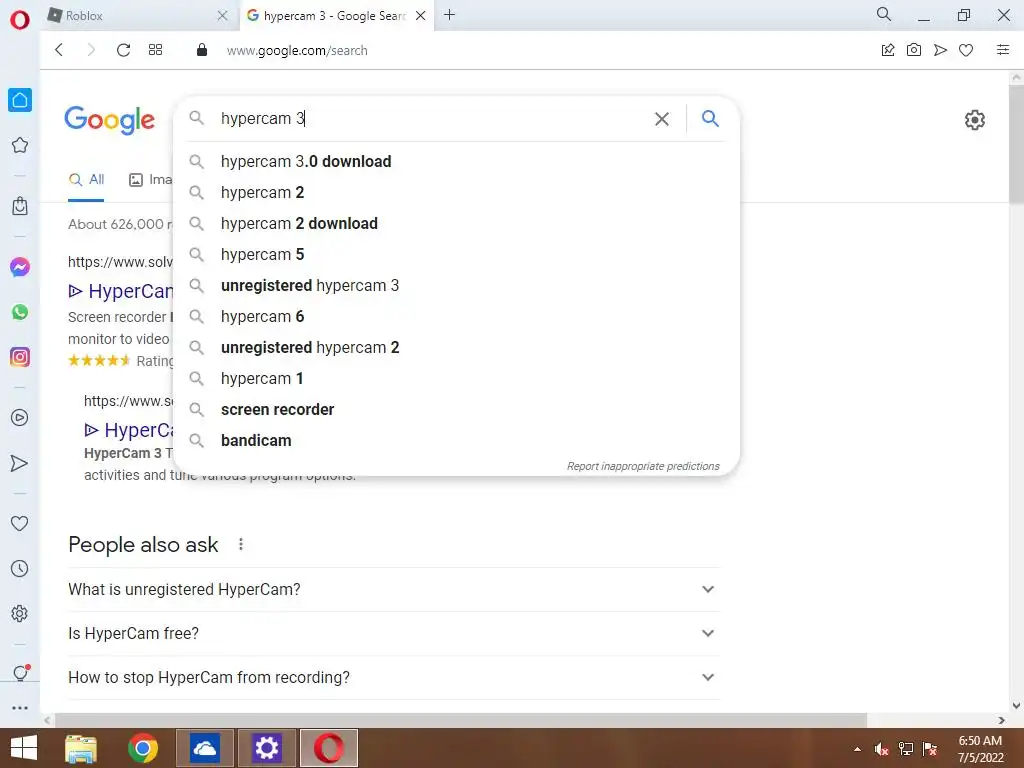The image size is (1024, 768).
Task: Expand 'How to stop HyperCam from recording?'
Action: point(393,677)
